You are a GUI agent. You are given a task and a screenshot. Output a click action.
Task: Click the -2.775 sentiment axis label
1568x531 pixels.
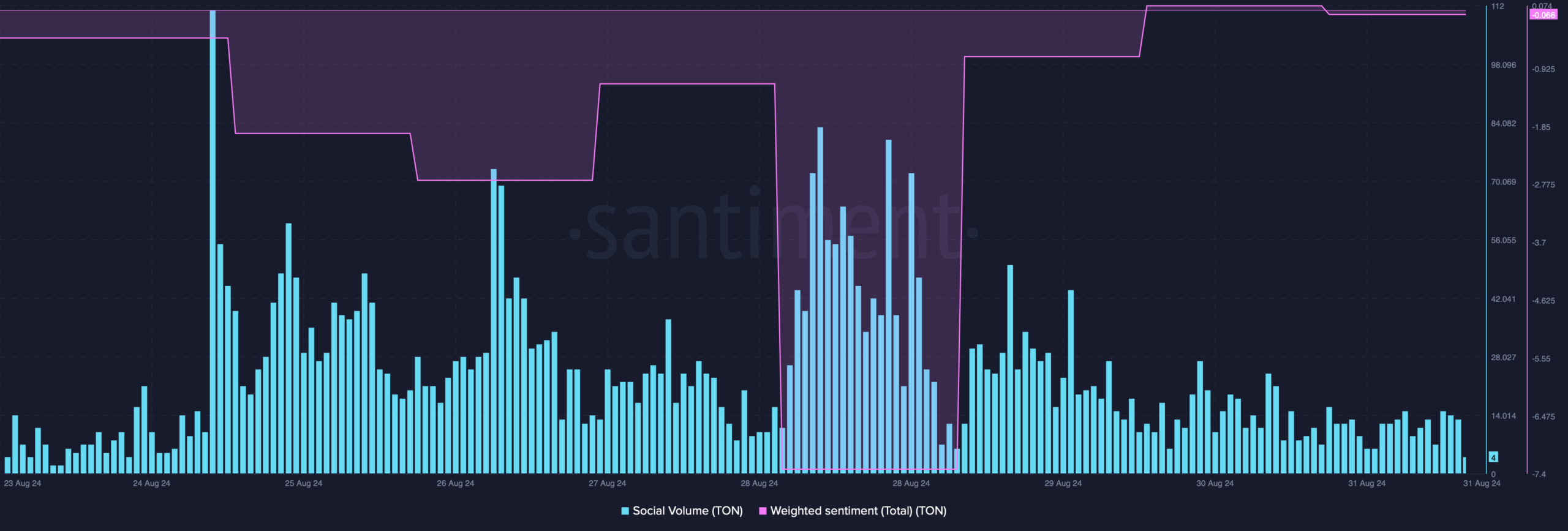(1543, 184)
